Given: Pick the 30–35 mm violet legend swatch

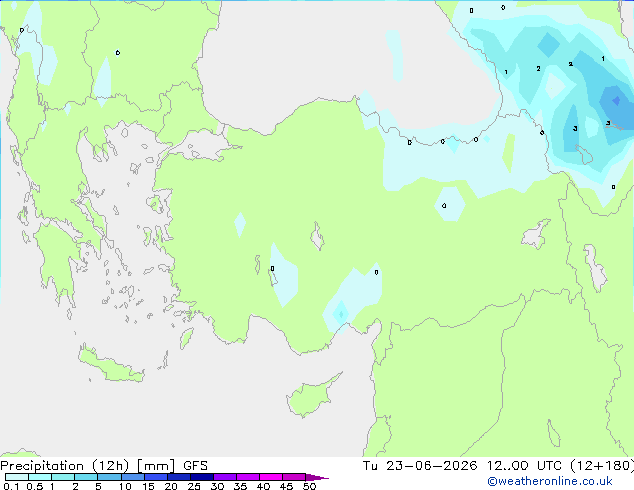Looking at the screenshot, I should coord(224,477).
